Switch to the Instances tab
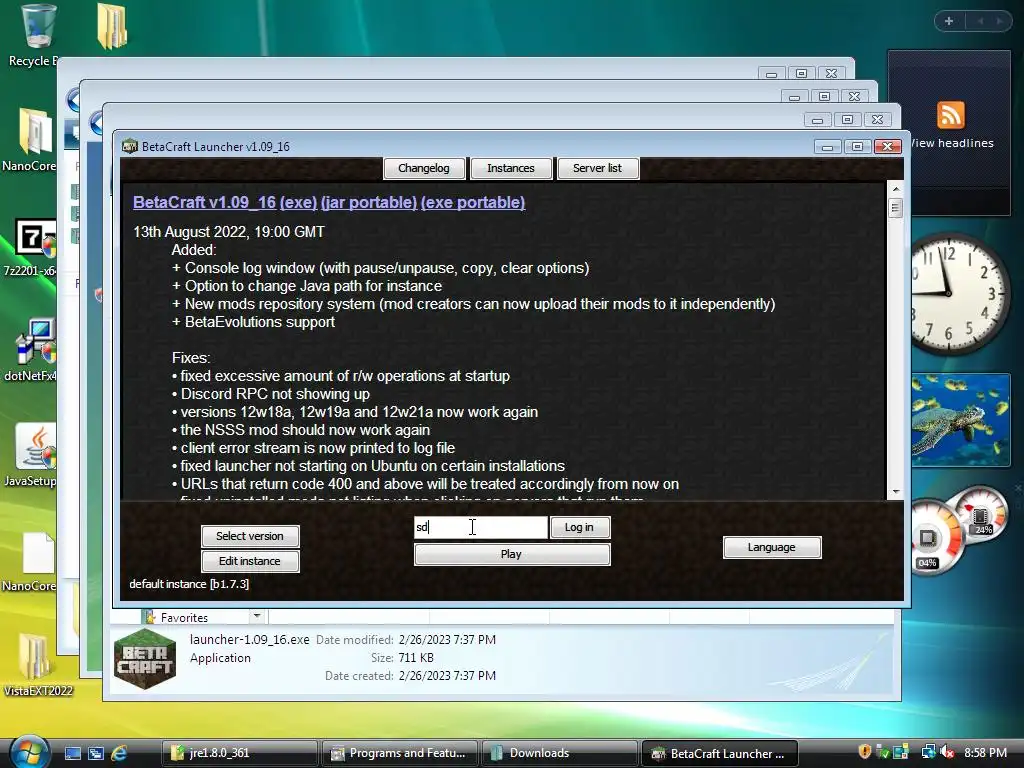1024x768 pixels. (511, 168)
